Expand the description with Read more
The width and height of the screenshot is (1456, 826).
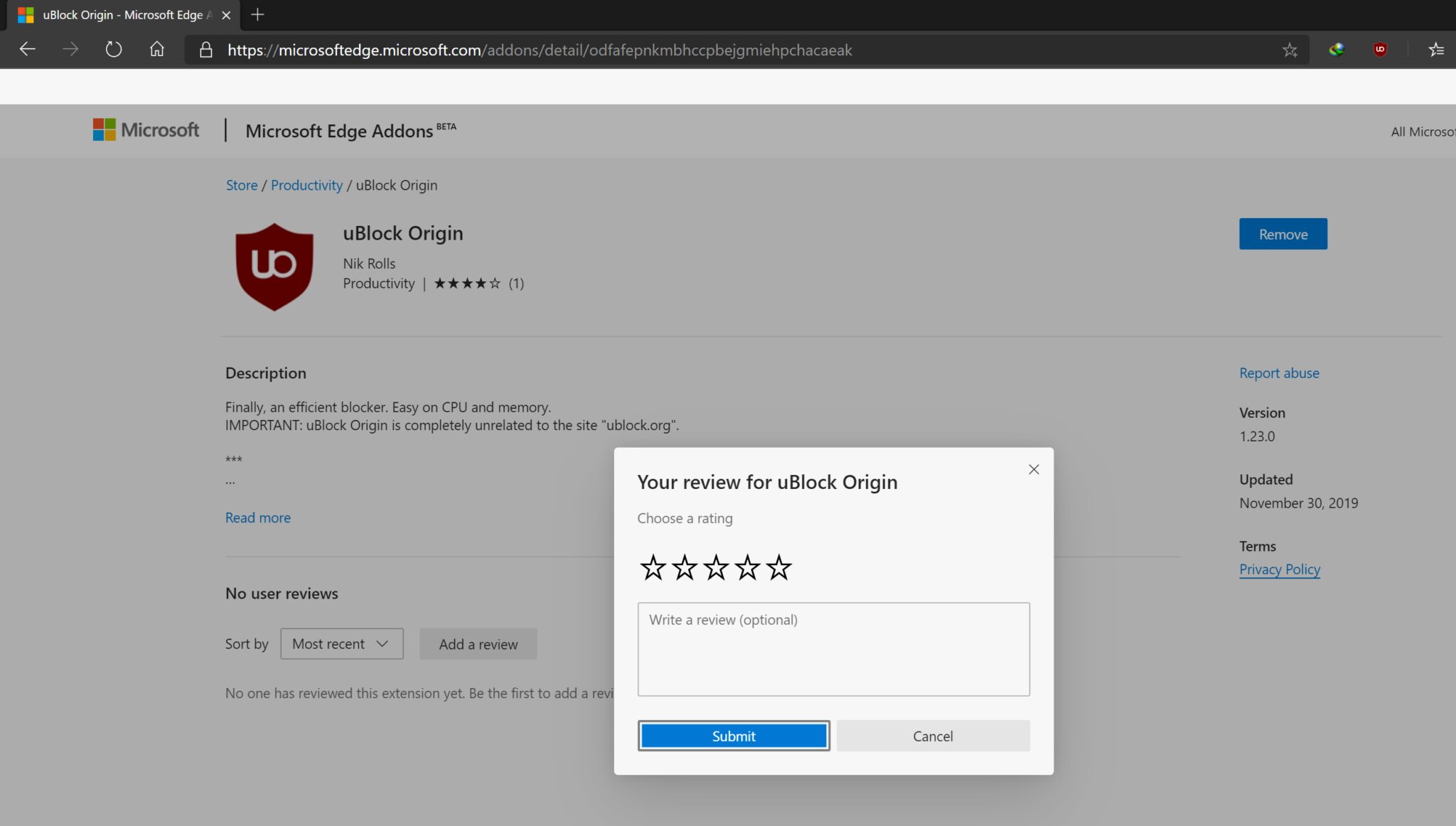tap(257, 517)
